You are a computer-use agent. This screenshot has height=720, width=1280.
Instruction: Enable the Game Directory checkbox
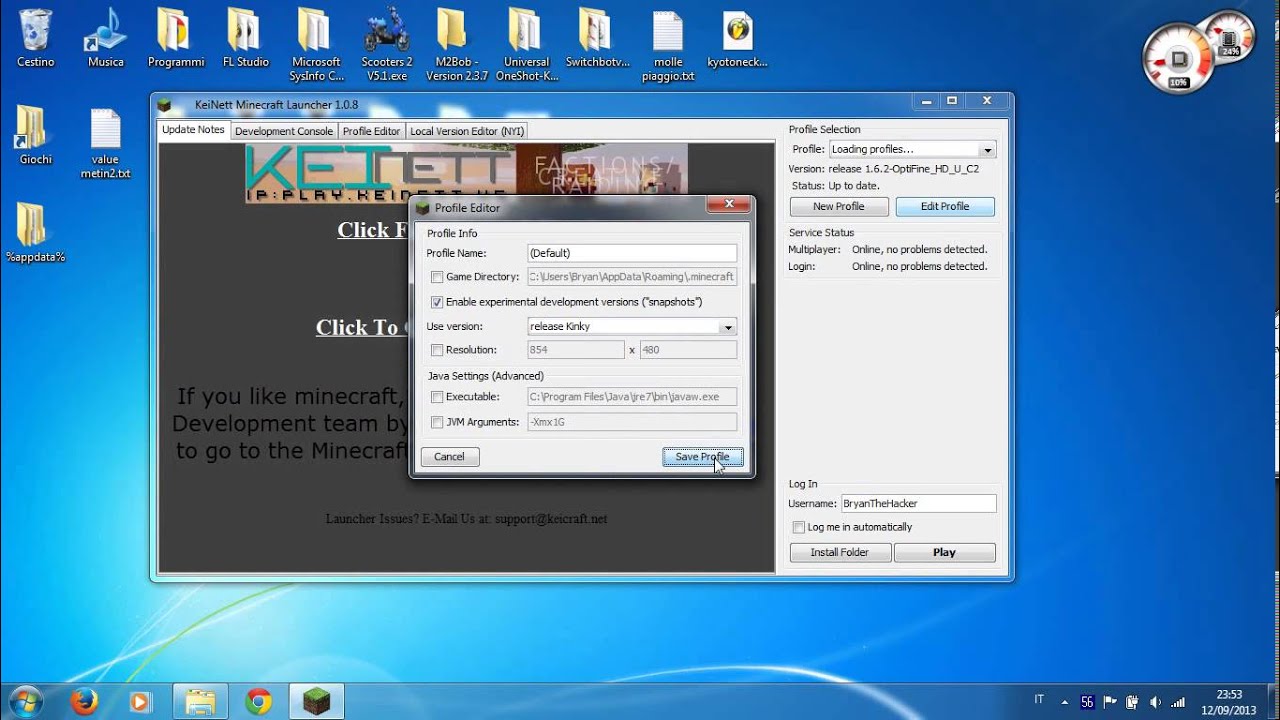(437, 277)
